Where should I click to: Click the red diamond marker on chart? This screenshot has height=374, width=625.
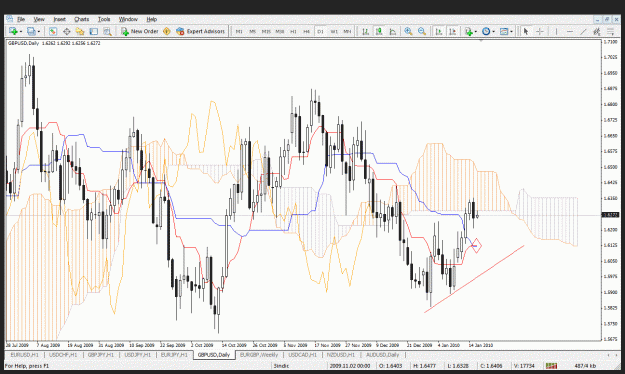click(x=476, y=246)
